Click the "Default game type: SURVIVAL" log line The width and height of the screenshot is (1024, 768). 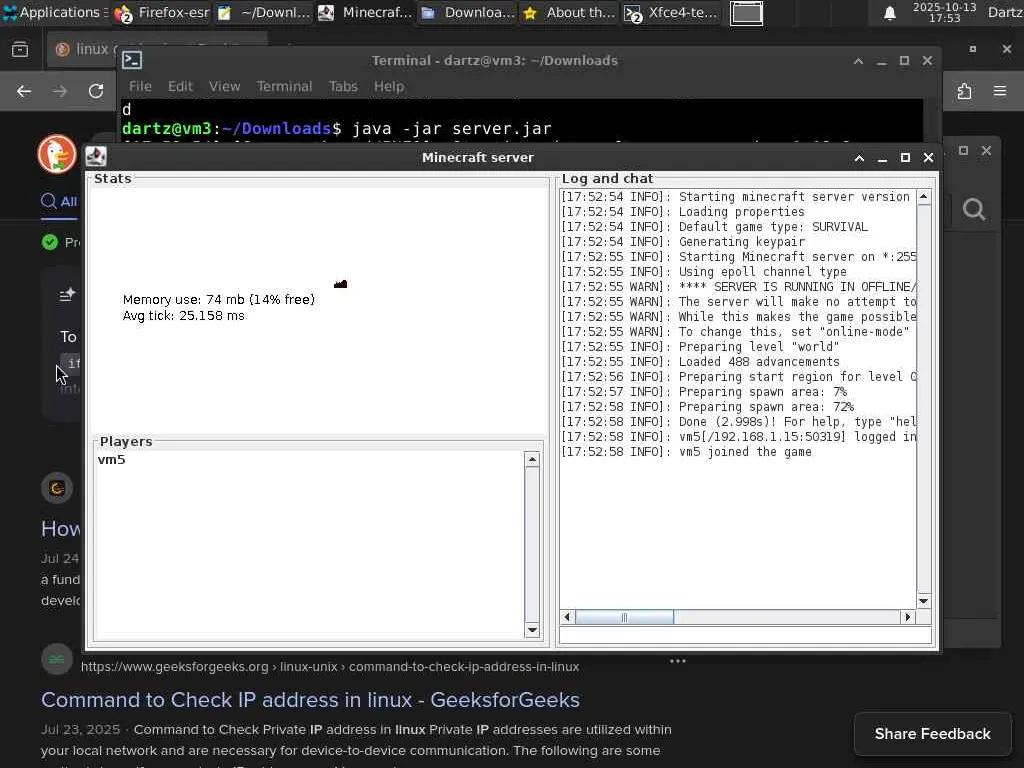[714, 227]
